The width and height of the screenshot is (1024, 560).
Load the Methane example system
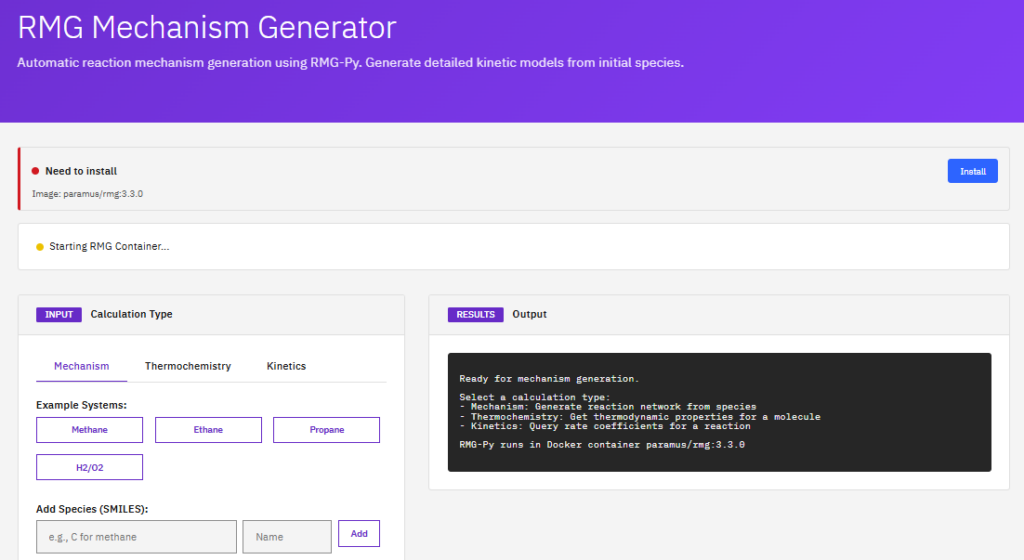tap(89, 430)
